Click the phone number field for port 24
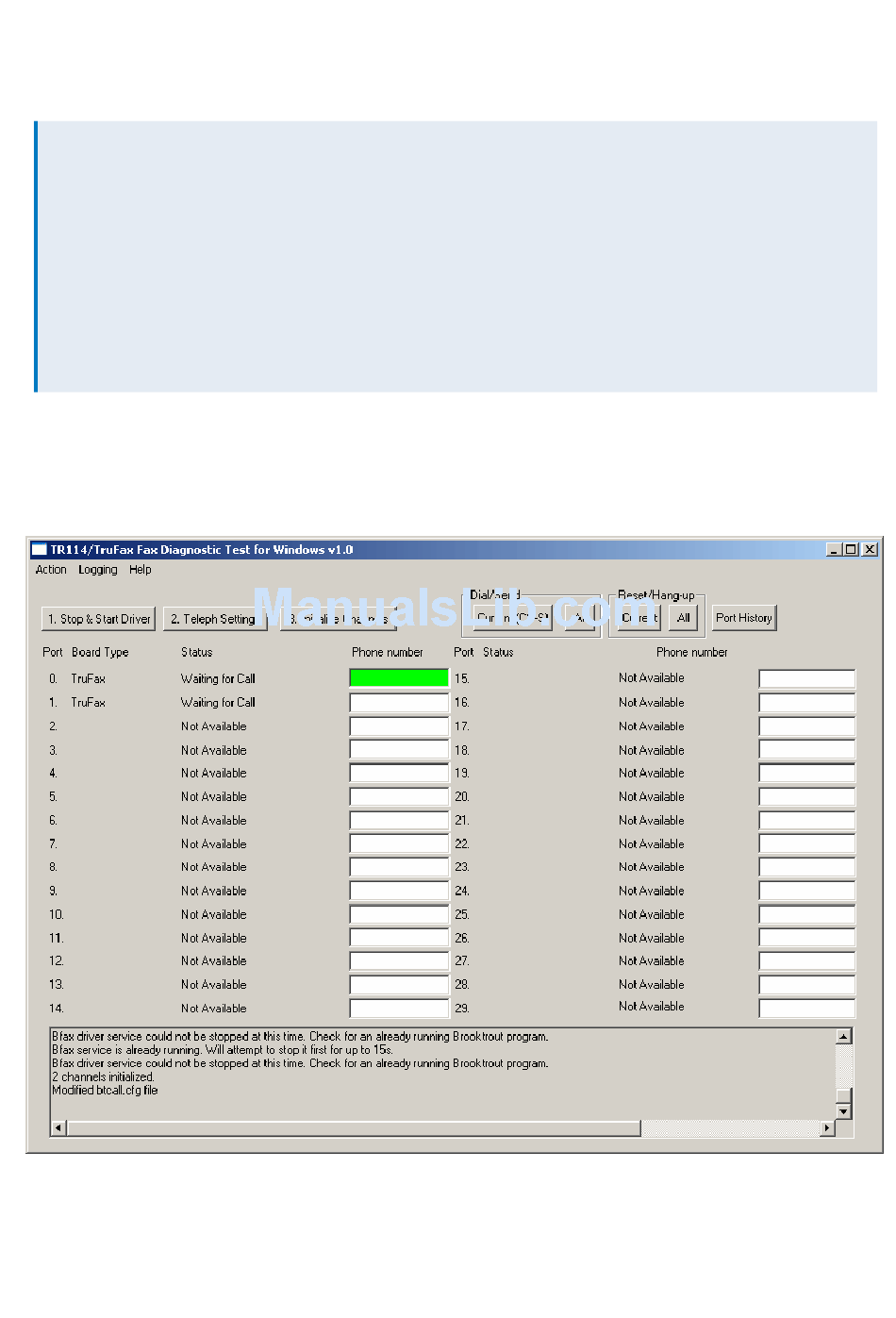Screen dimensions: 896x1318 click(806, 891)
